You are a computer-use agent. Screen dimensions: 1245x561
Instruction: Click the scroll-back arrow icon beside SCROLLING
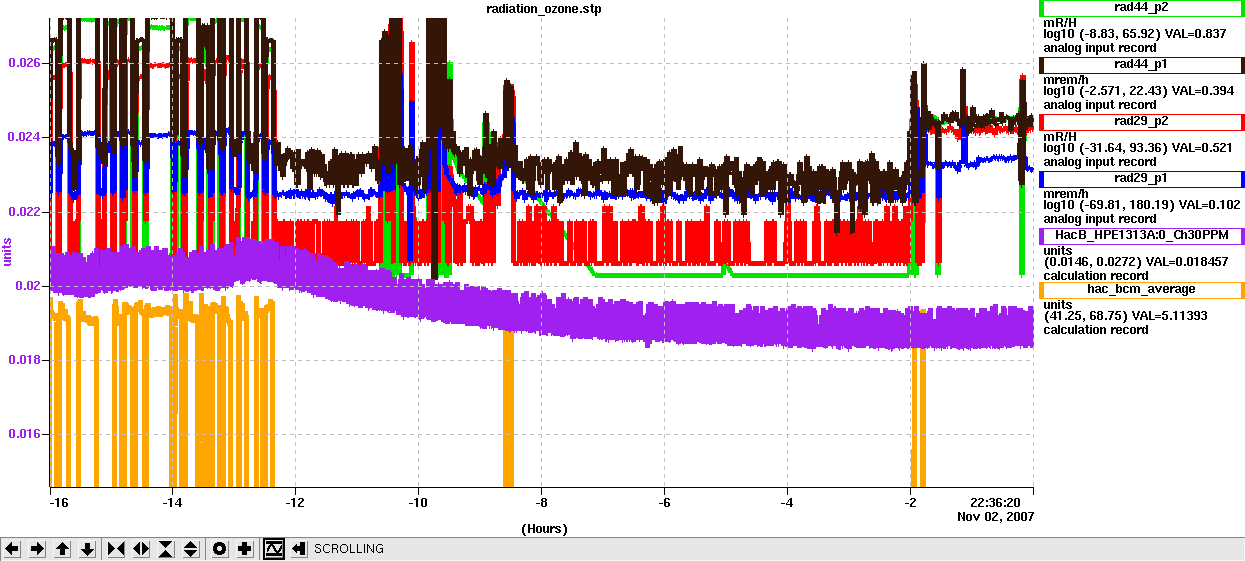(299, 549)
